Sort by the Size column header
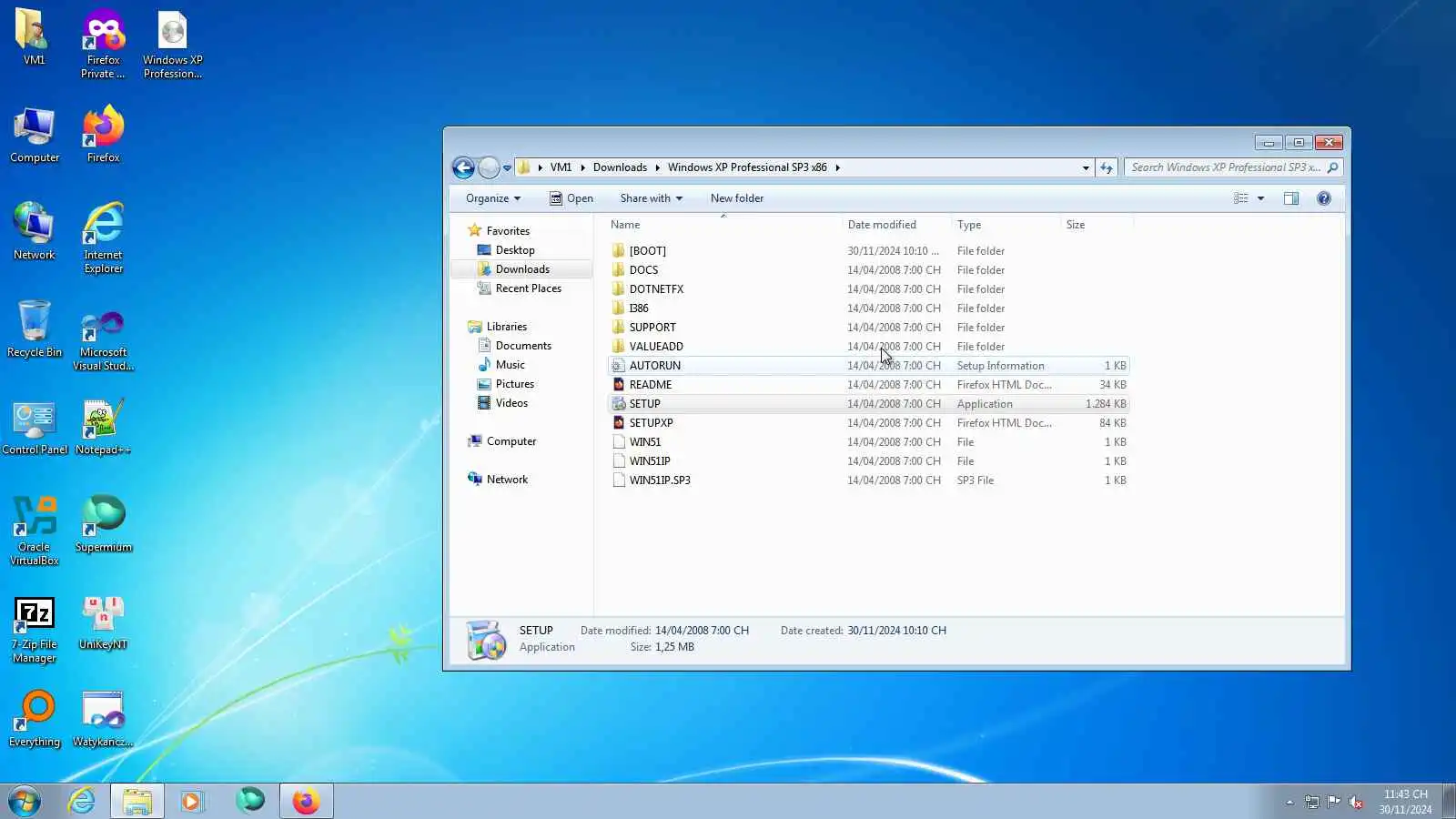 [1097, 225]
